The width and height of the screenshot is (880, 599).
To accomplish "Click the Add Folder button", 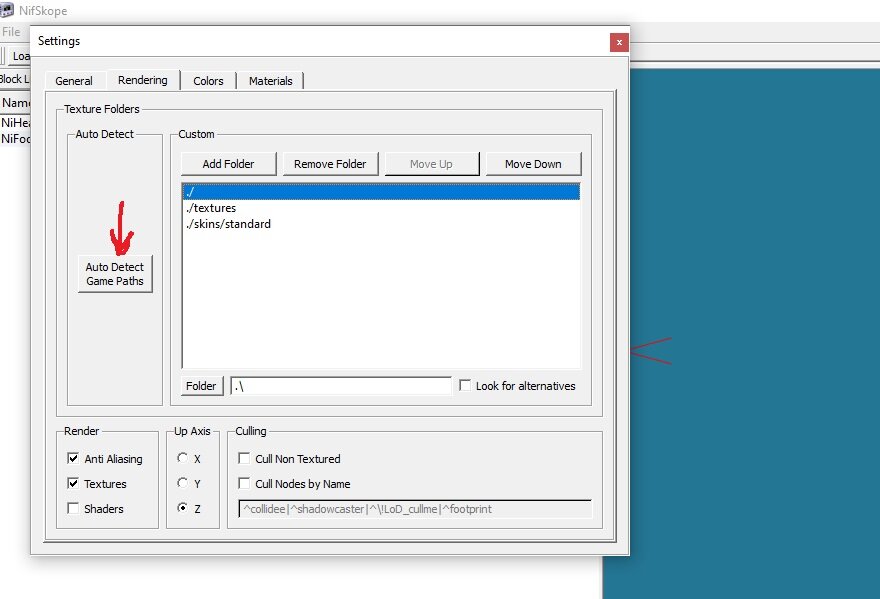I will click(x=228, y=164).
